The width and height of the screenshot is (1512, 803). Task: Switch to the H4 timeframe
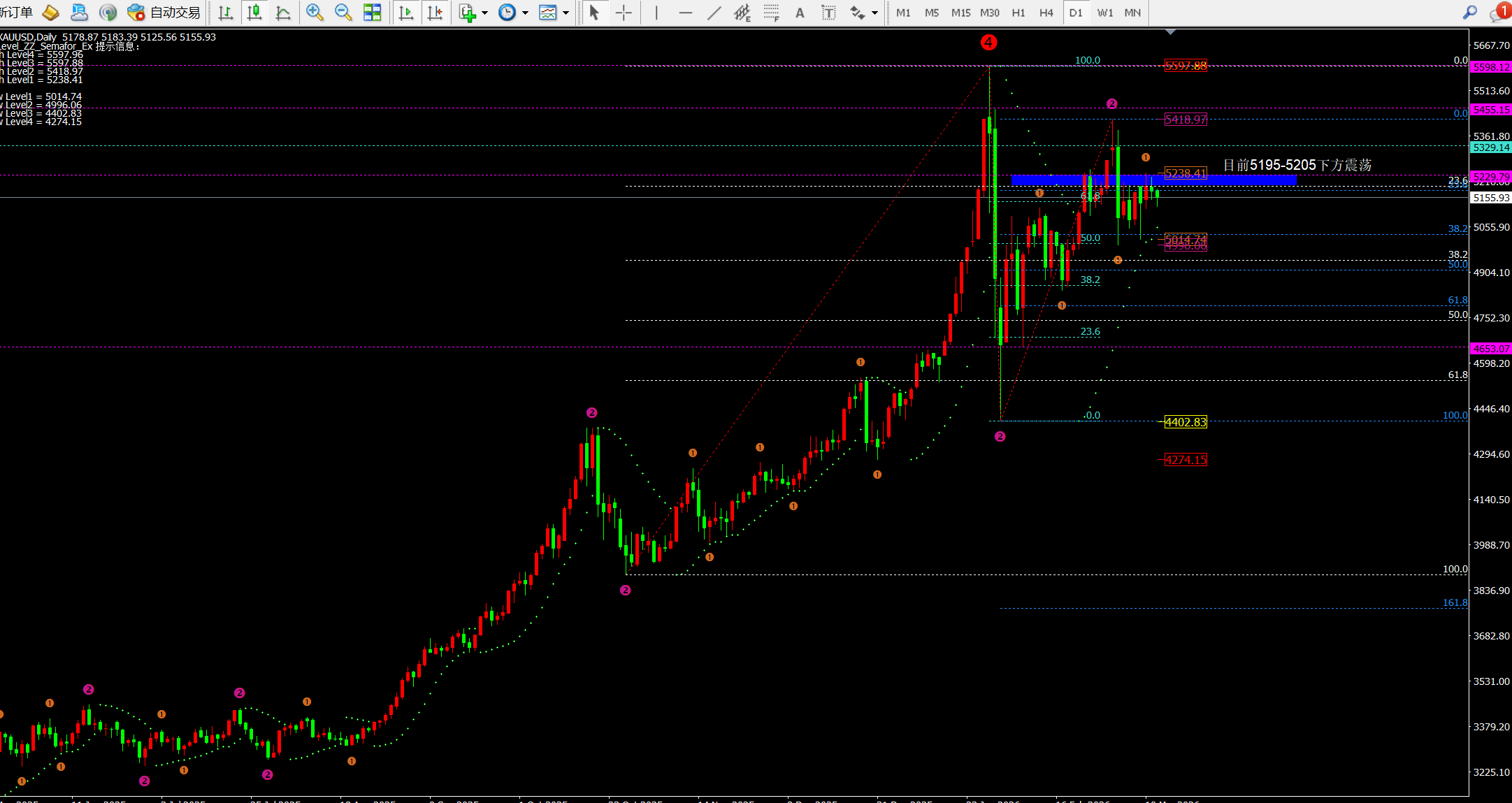point(1046,13)
